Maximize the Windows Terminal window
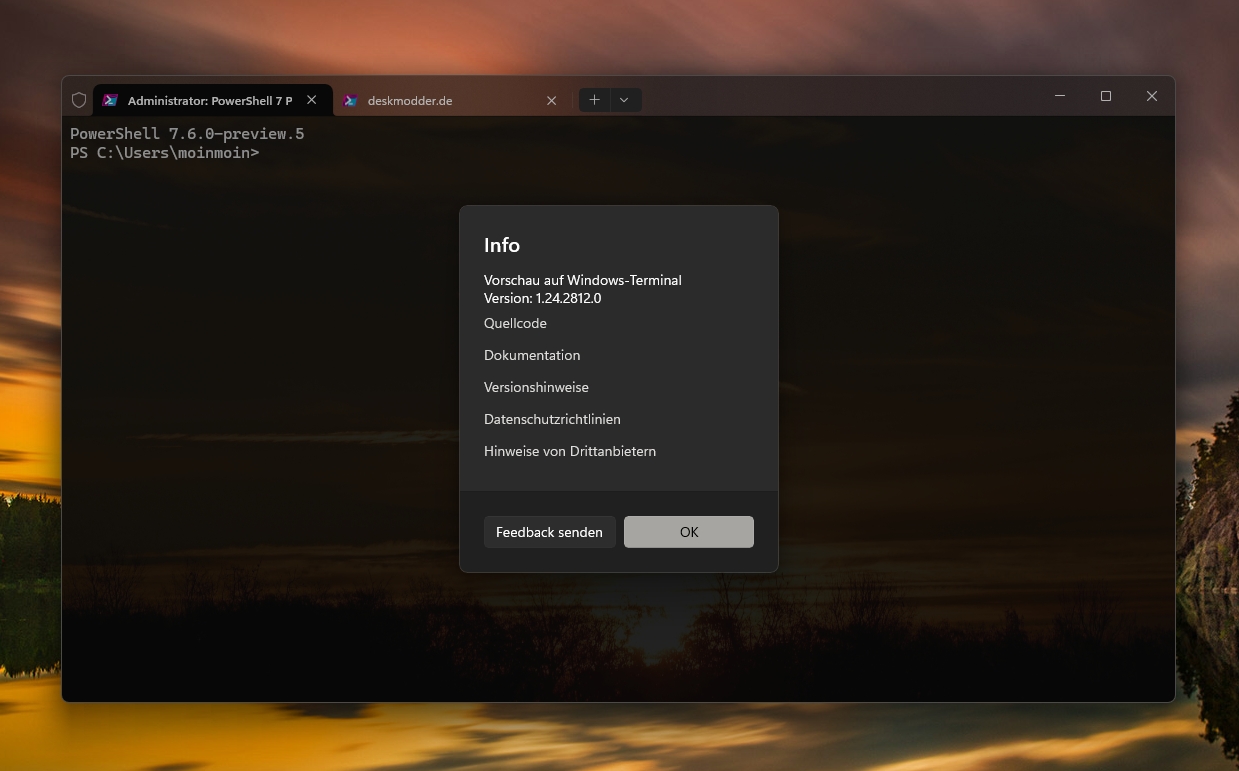1239x771 pixels. pos(1106,96)
